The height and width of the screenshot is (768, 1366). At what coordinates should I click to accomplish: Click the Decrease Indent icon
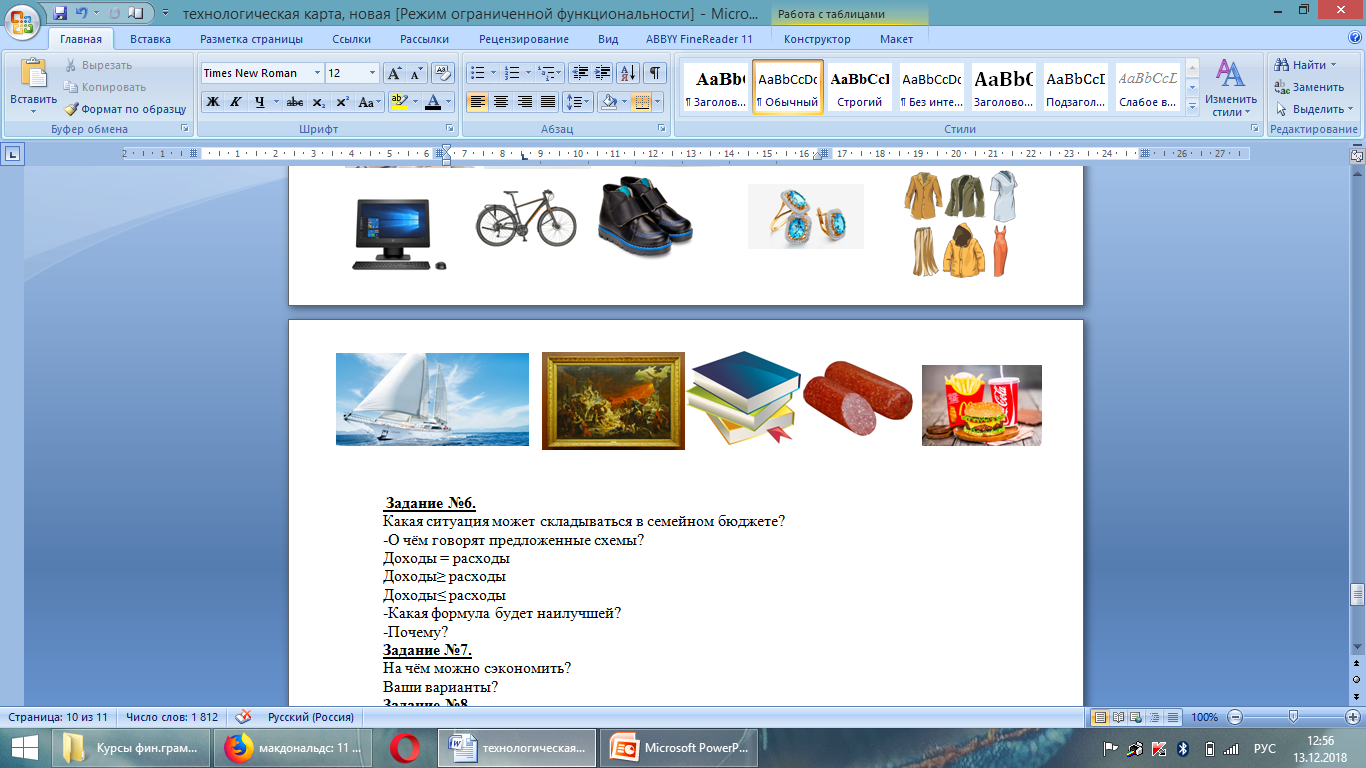pyautogui.click(x=579, y=73)
